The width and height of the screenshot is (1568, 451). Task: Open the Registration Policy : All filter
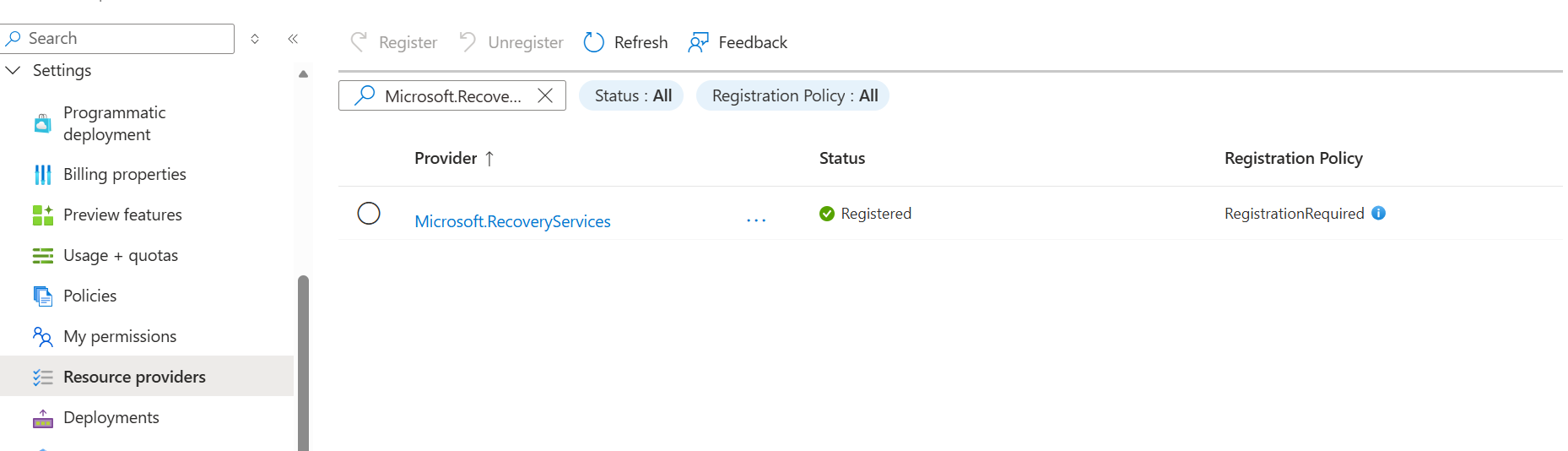(x=792, y=95)
